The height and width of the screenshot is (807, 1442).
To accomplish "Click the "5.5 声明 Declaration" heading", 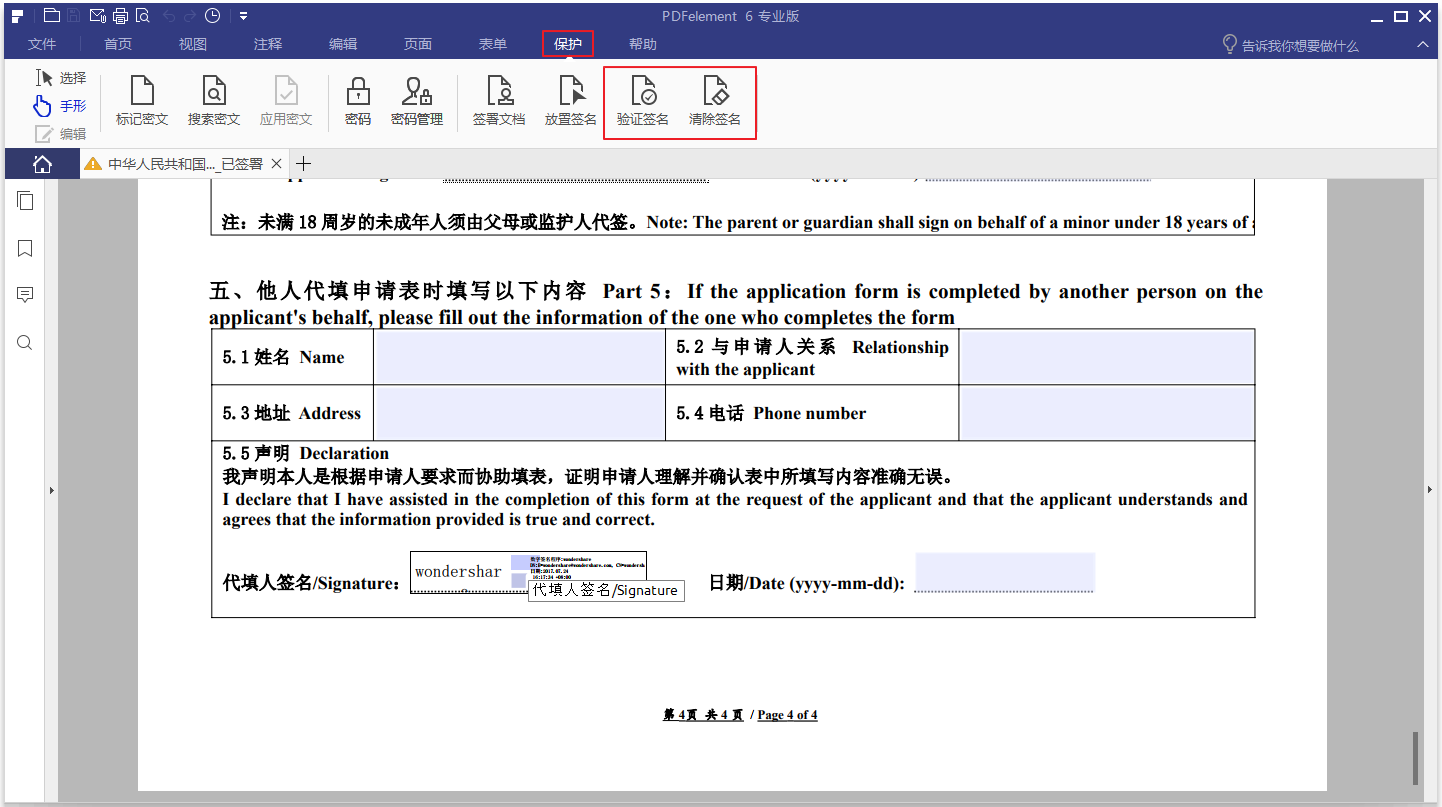I will (x=306, y=453).
